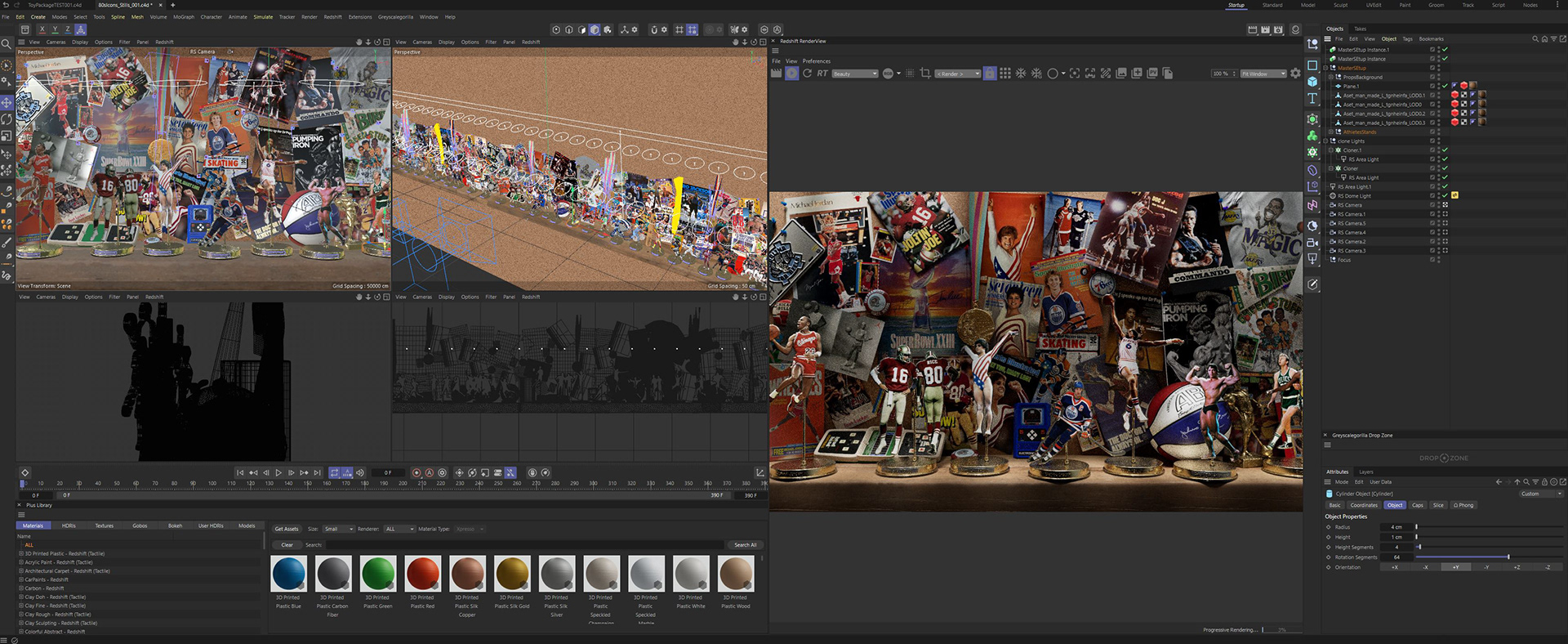Adjust the Rotation Segments slider
The width and height of the screenshot is (1568, 644).
[1488, 557]
